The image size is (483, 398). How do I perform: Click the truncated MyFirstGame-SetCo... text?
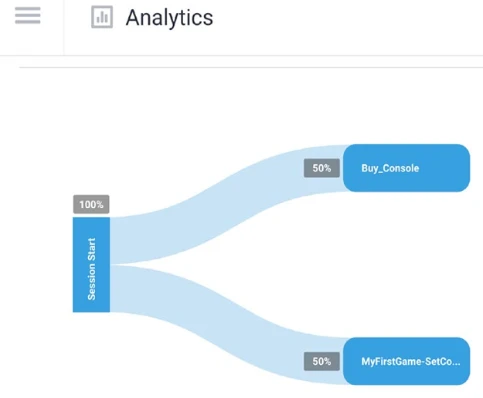click(411, 361)
